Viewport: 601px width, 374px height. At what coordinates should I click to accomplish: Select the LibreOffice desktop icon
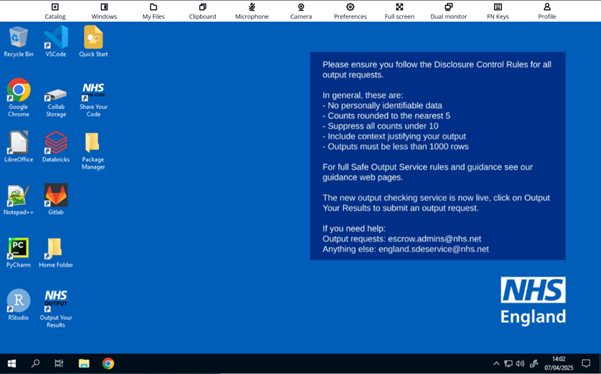click(18, 146)
